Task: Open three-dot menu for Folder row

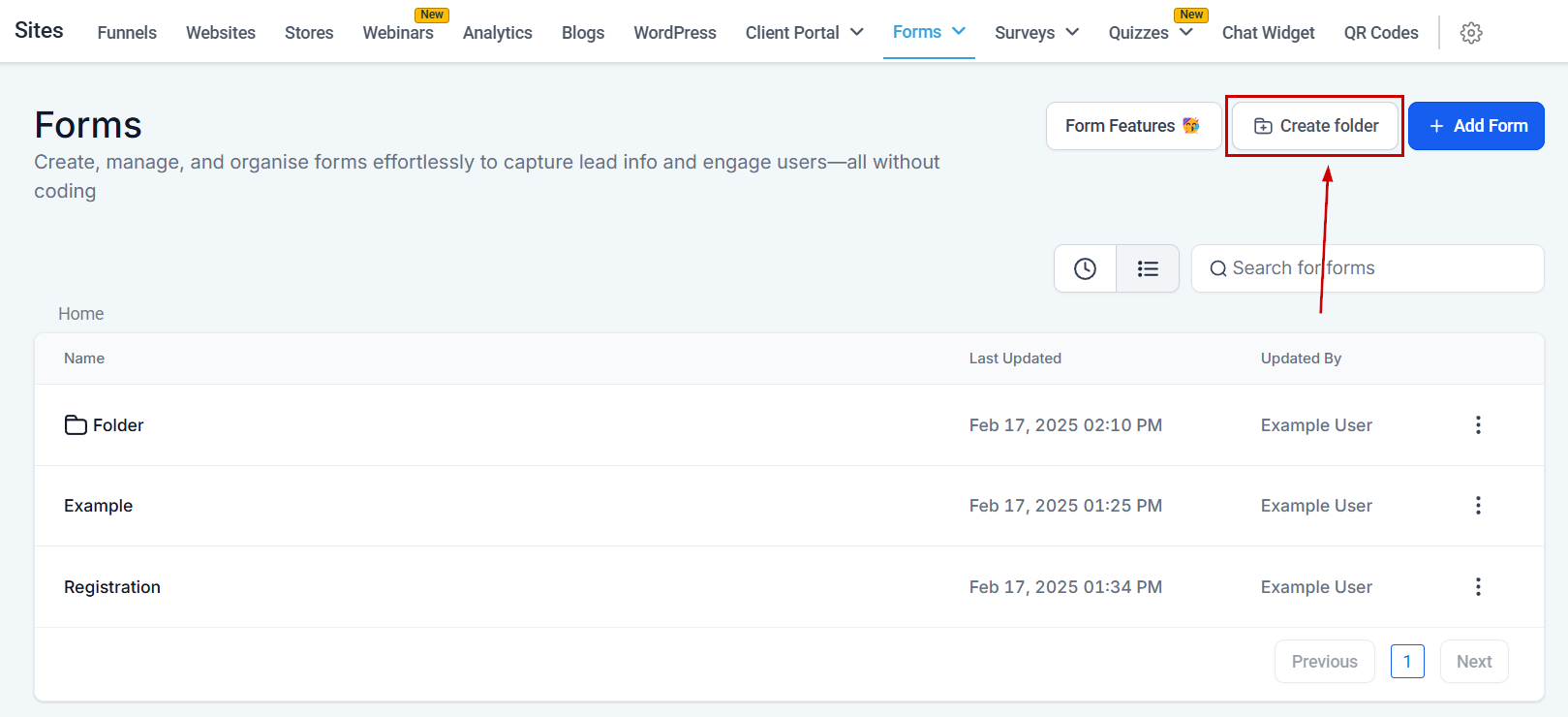Action: coord(1477,425)
